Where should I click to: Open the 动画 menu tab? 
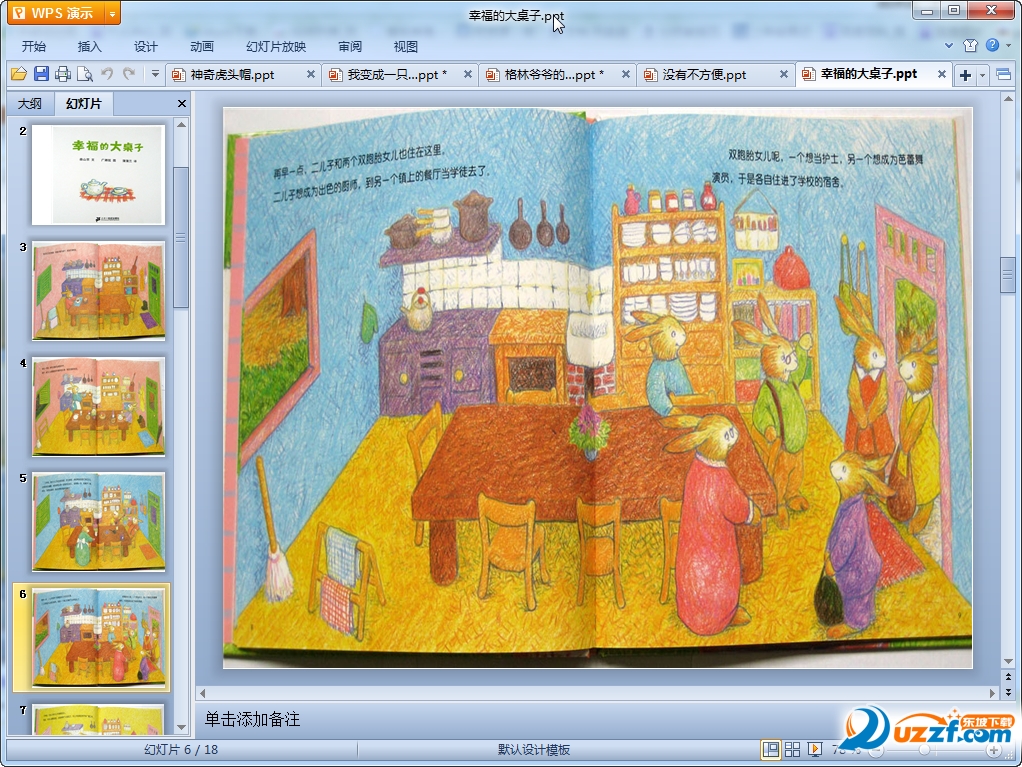pyautogui.click(x=201, y=46)
